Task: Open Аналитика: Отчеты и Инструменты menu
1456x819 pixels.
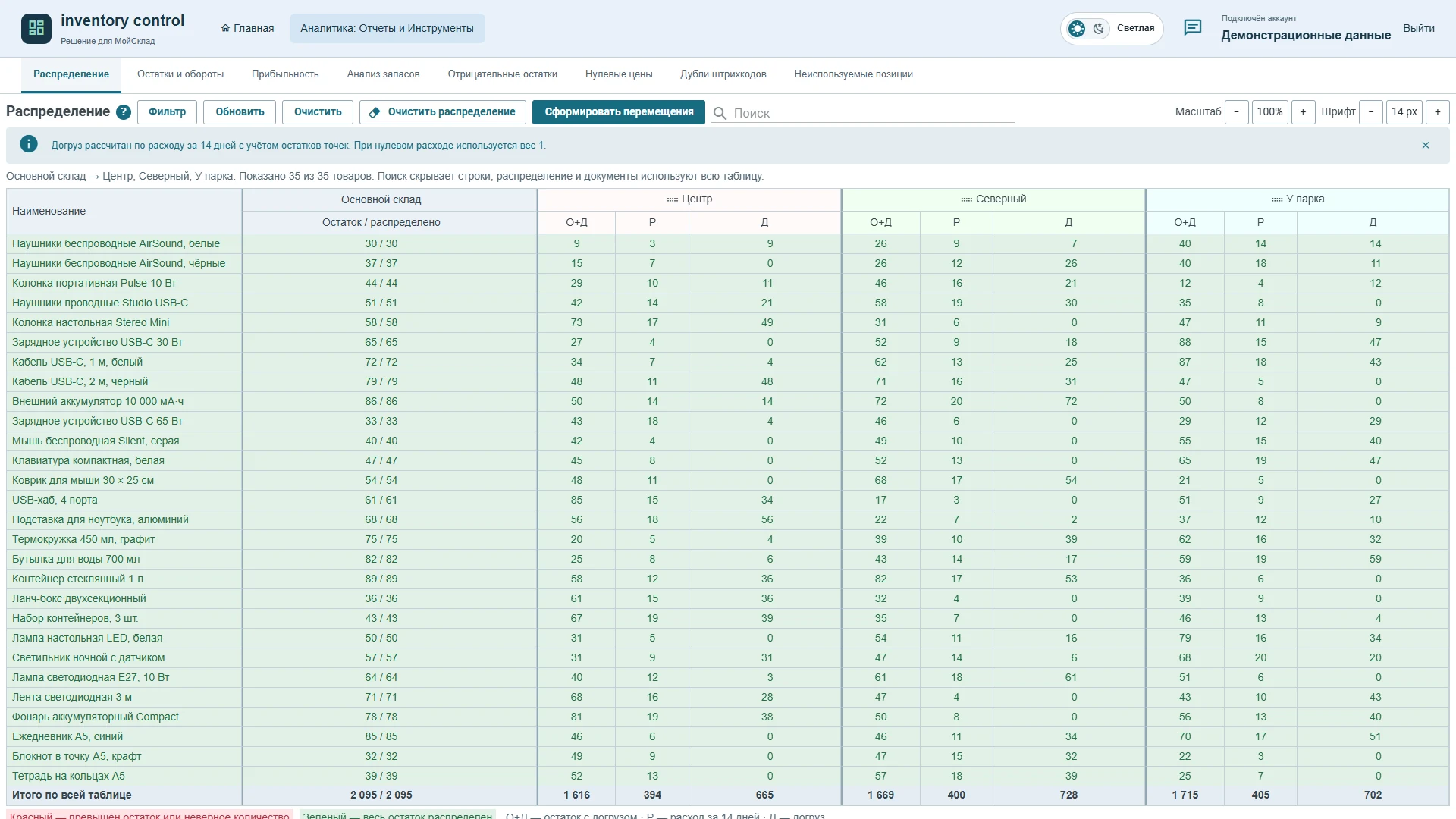Action: point(387,28)
